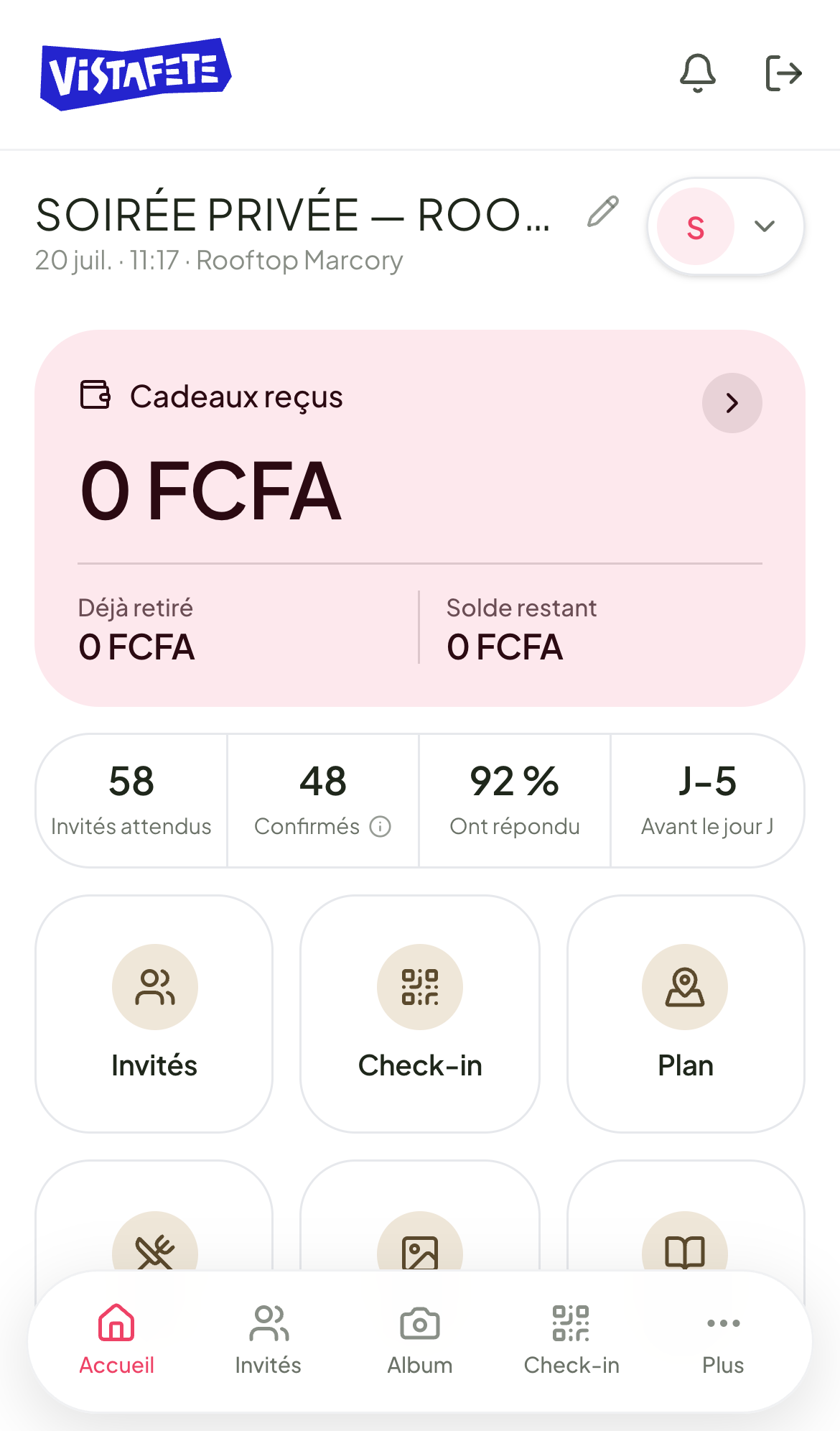
Task: Expand the S account dropdown chevron
Action: tap(765, 226)
